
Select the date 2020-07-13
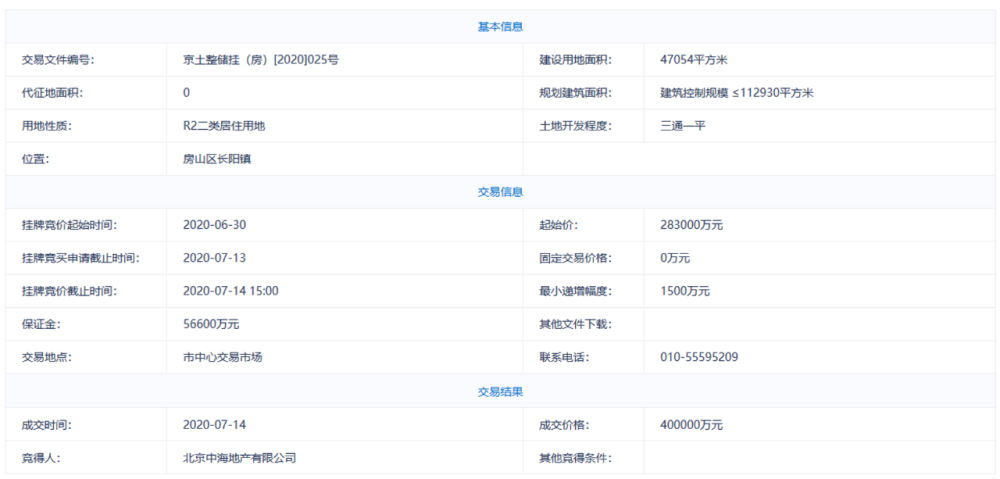tap(214, 258)
